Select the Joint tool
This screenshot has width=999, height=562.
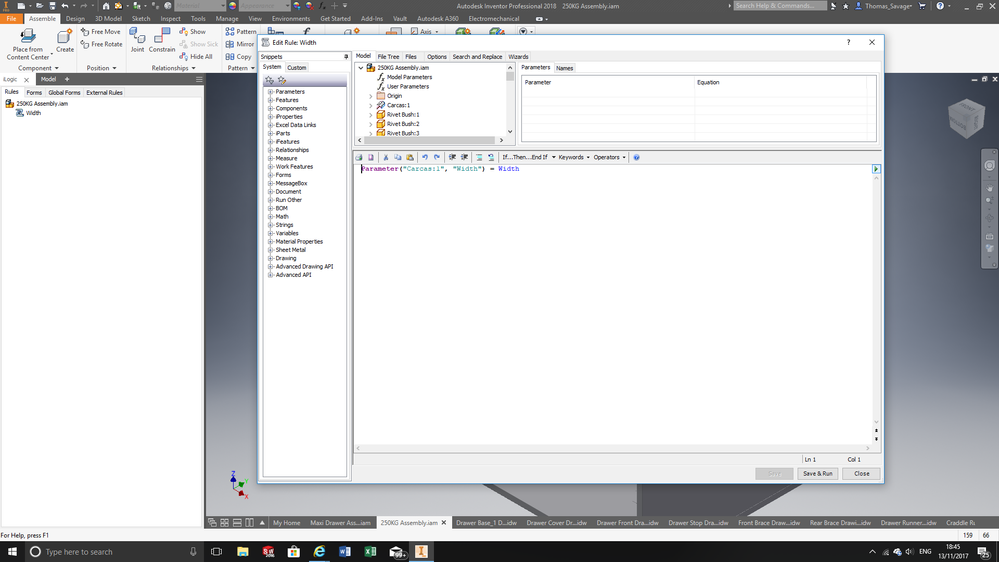coord(137,40)
